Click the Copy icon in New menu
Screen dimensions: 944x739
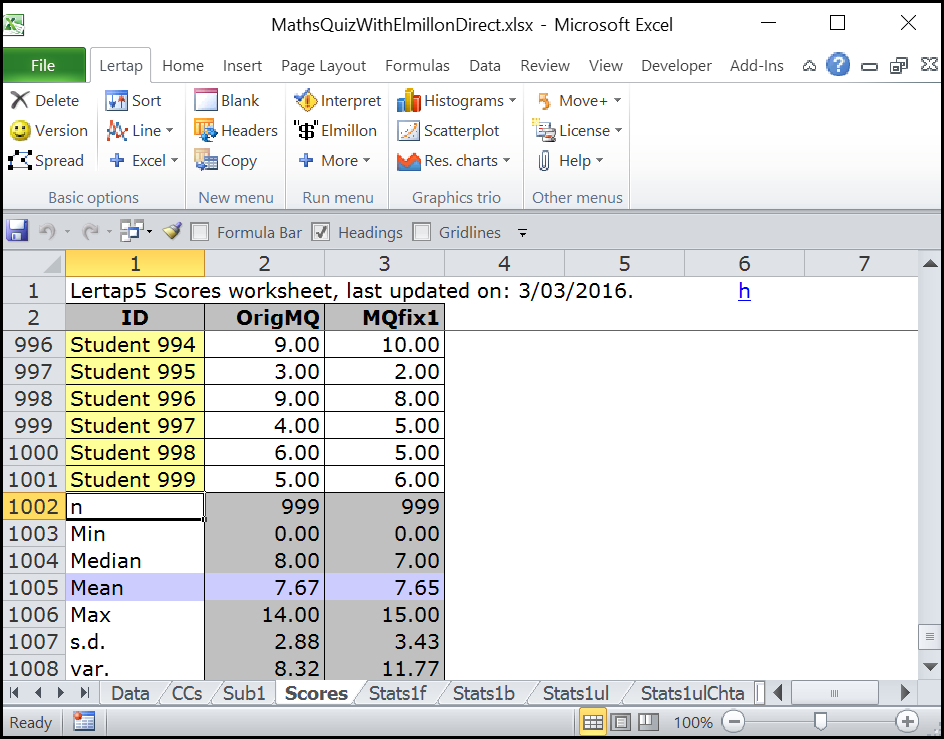(205, 160)
